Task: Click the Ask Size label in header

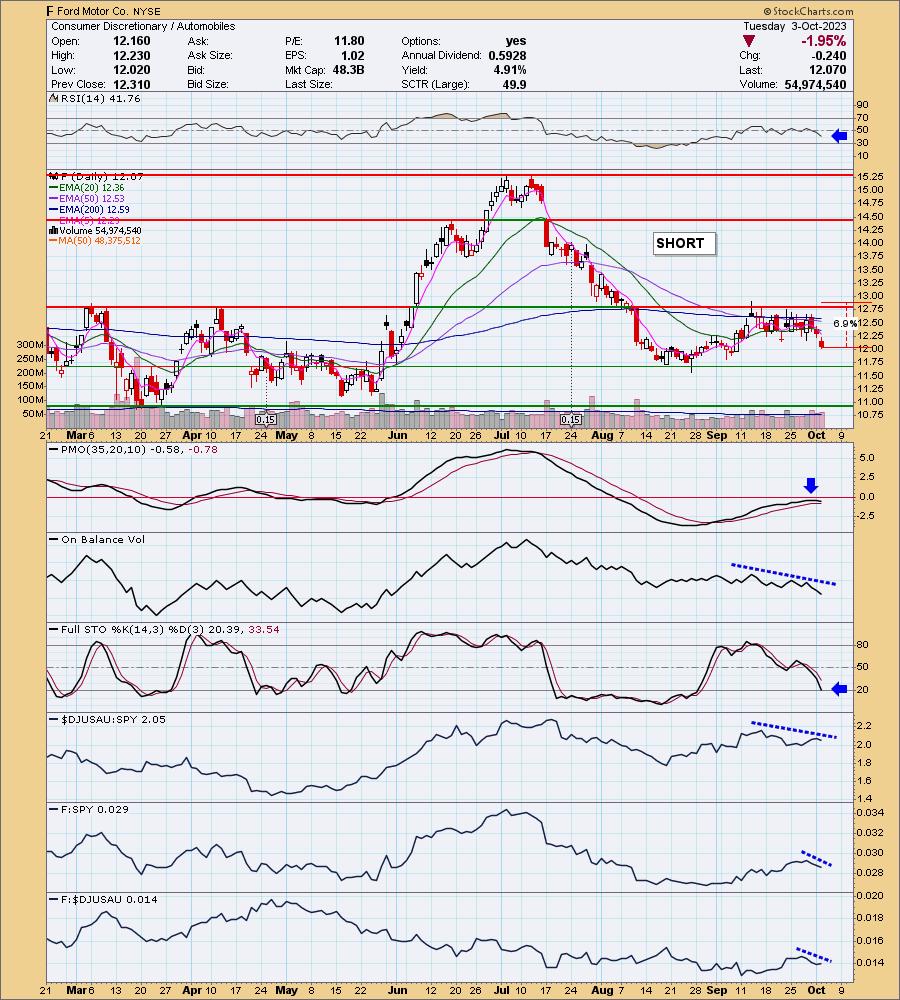Action: pyautogui.click(x=210, y=55)
